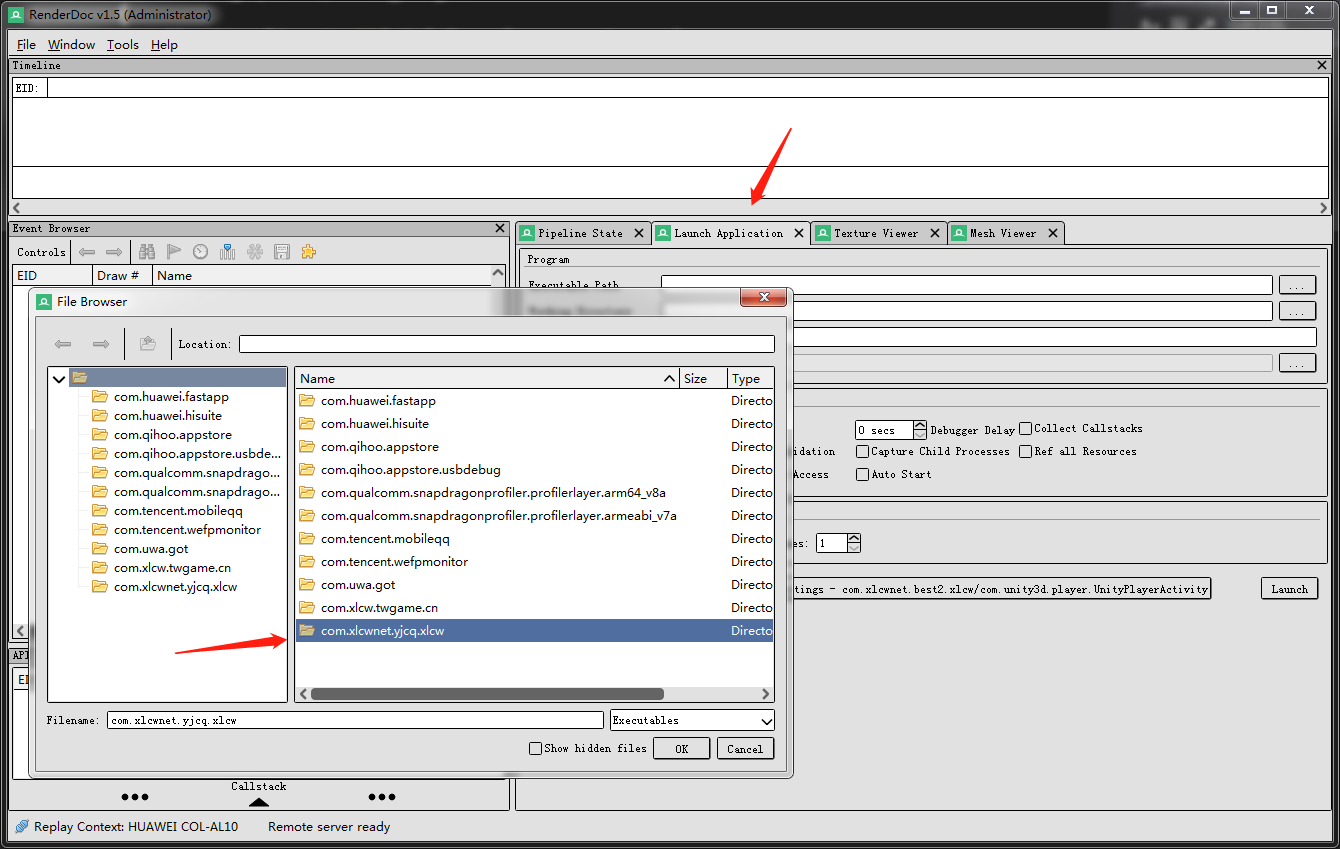Viewport: 1340px width, 849px height.
Task: Click the clock icon to time draw calls
Action: pyautogui.click(x=200, y=251)
